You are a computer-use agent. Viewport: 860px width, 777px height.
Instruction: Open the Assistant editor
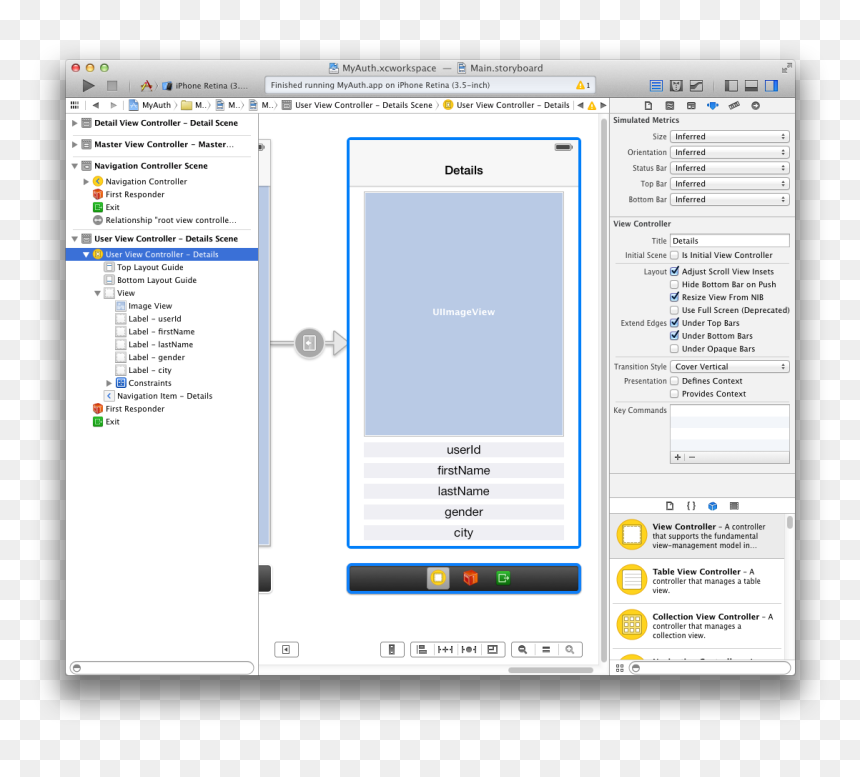(676, 86)
